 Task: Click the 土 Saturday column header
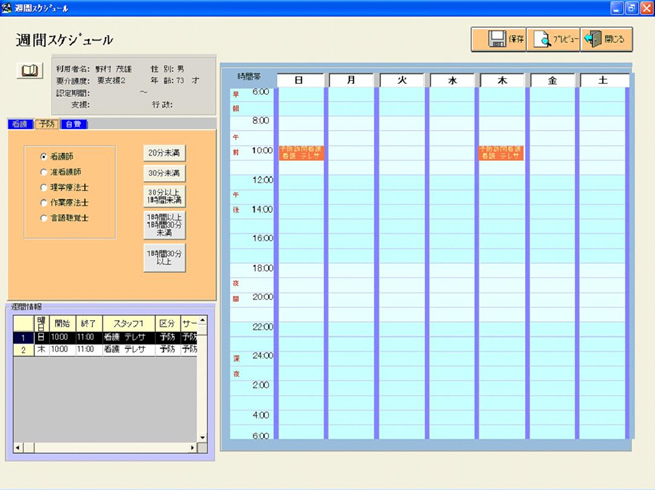pos(603,79)
